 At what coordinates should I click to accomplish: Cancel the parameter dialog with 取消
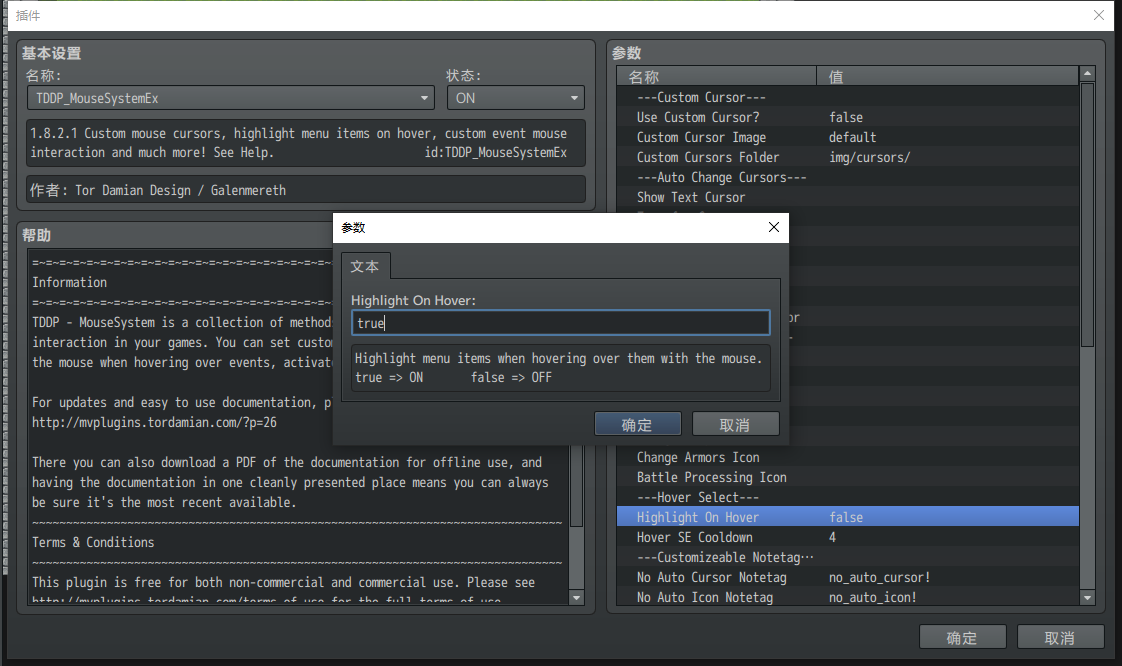click(x=736, y=424)
